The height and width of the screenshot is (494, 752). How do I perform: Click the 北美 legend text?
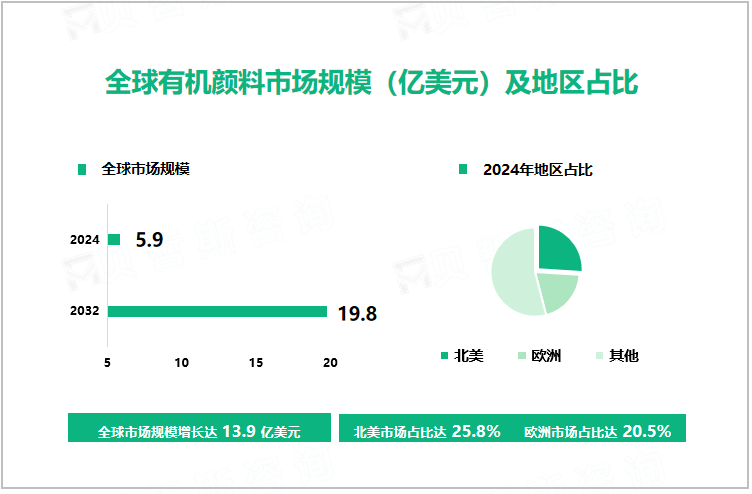click(469, 356)
